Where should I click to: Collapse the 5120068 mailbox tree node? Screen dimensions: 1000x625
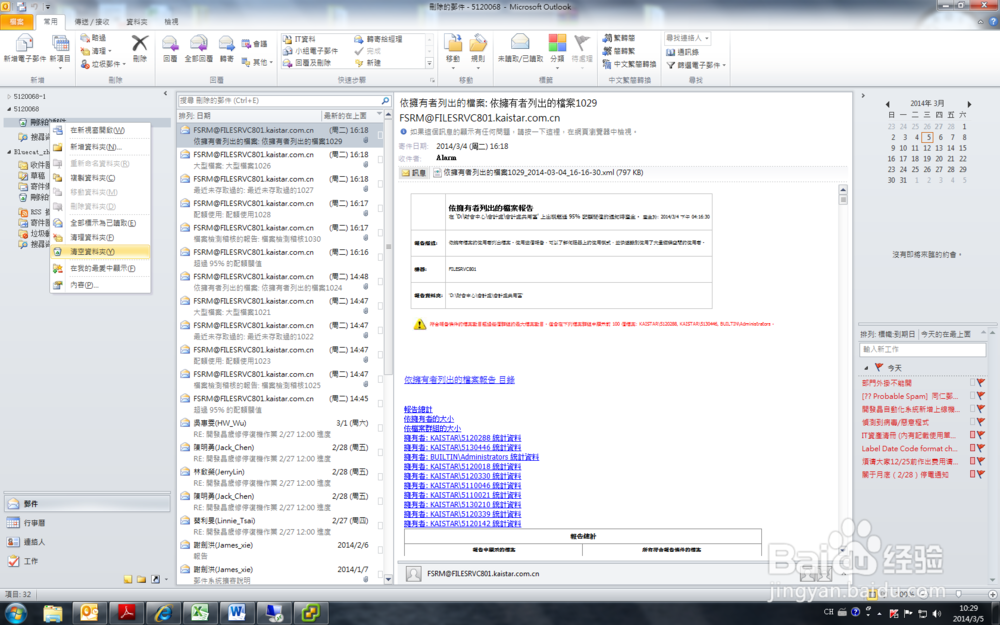point(9,109)
